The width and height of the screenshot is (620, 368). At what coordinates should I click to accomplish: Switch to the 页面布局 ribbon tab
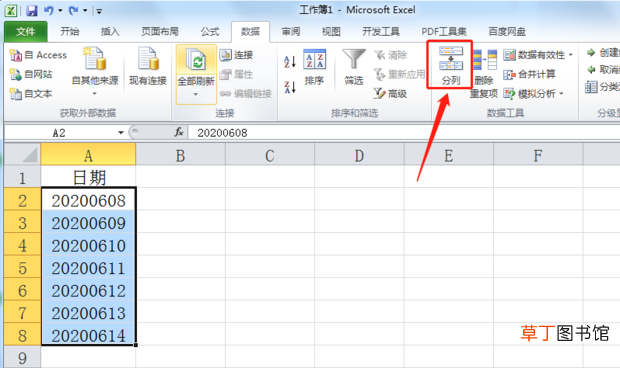click(160, 32)
